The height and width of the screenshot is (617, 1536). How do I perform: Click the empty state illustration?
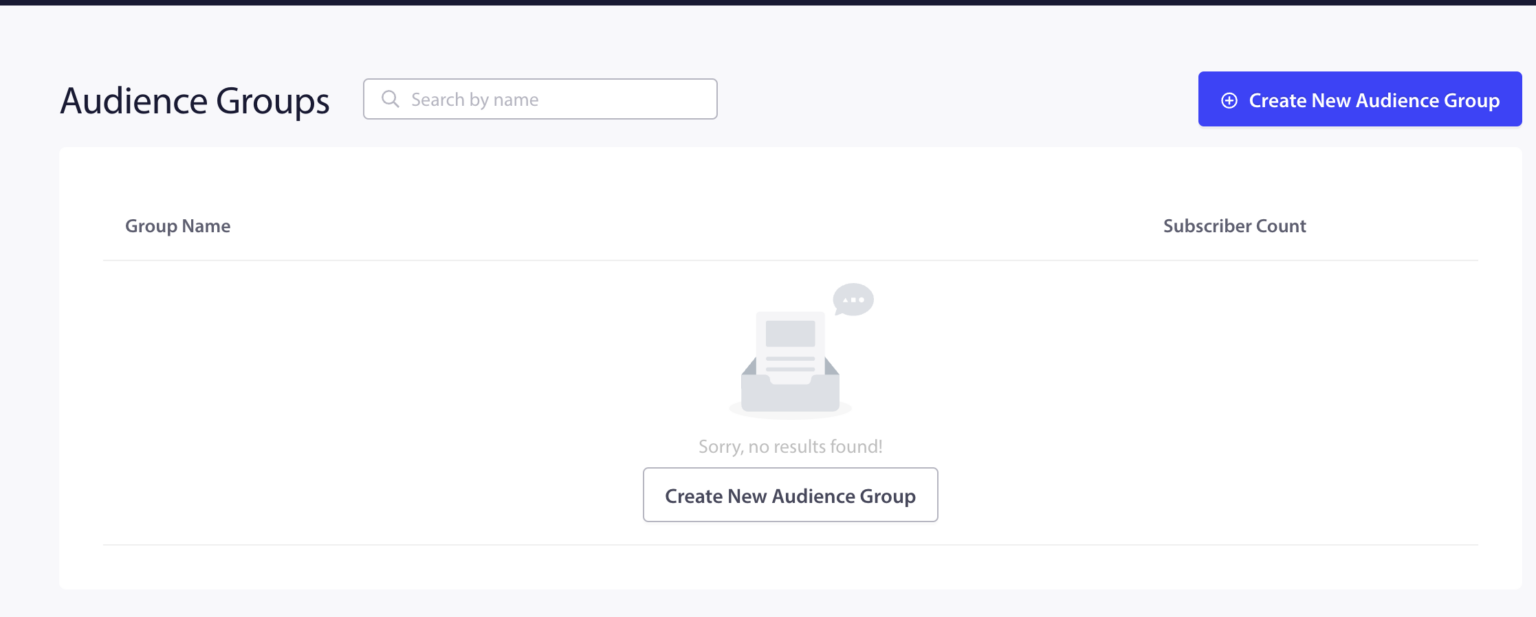[790, 350]
